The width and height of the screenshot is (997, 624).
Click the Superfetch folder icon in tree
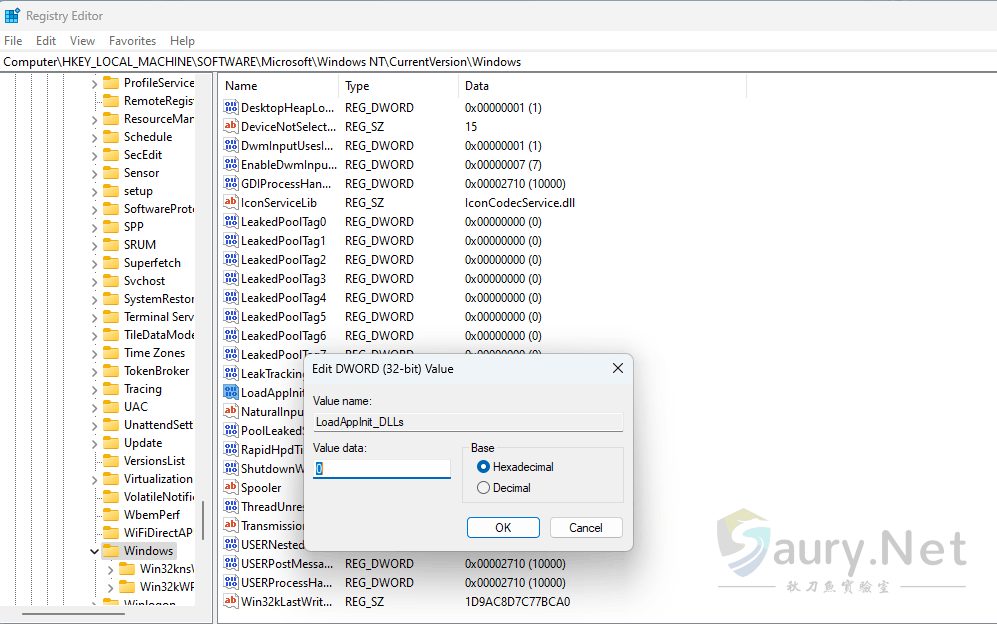coord(111,263)
